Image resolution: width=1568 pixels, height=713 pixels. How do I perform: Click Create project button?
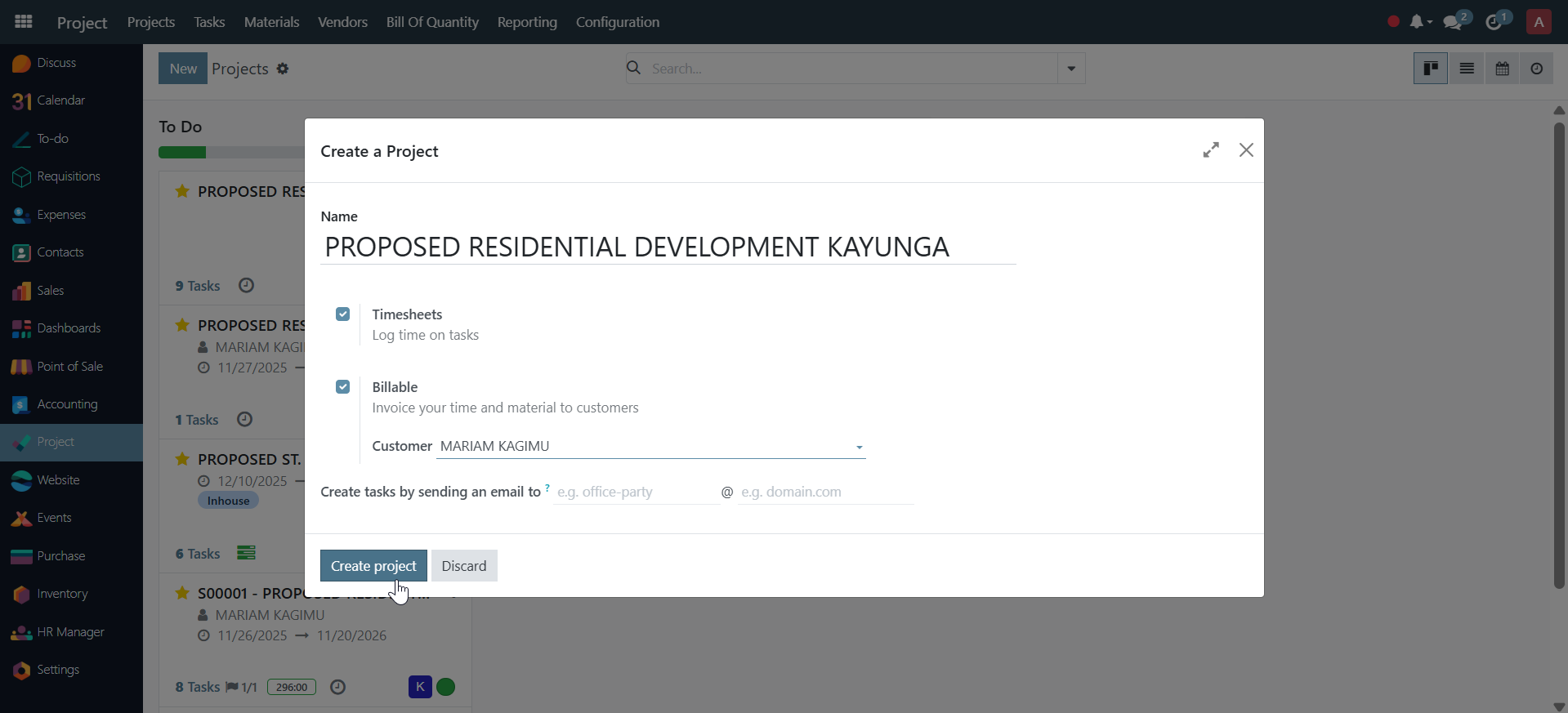tap(373, 566)
